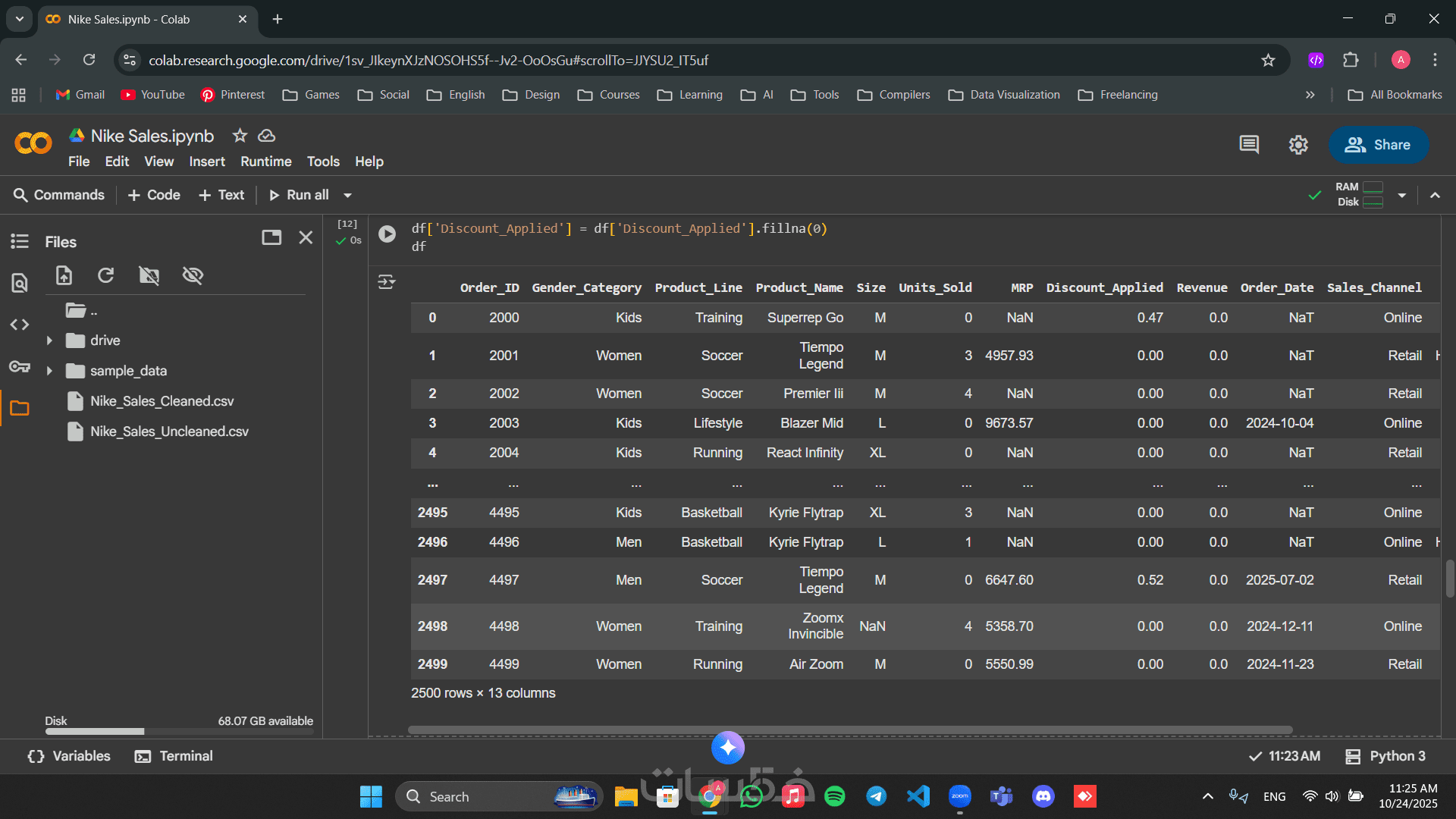Click the Mount Drive icon

pos(149,275)
